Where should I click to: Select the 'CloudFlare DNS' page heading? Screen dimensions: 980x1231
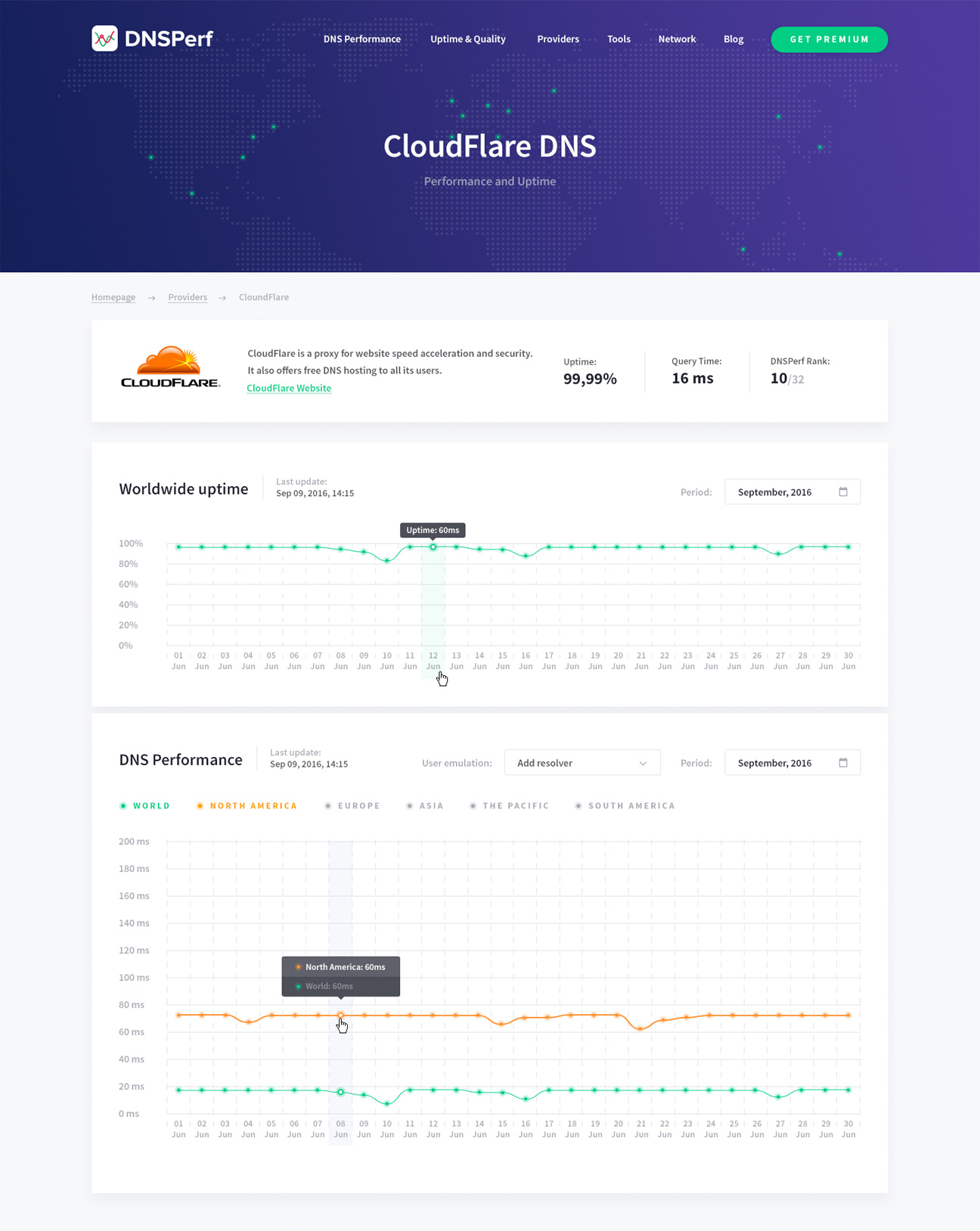pyautogui.click(x=490, y=146)
